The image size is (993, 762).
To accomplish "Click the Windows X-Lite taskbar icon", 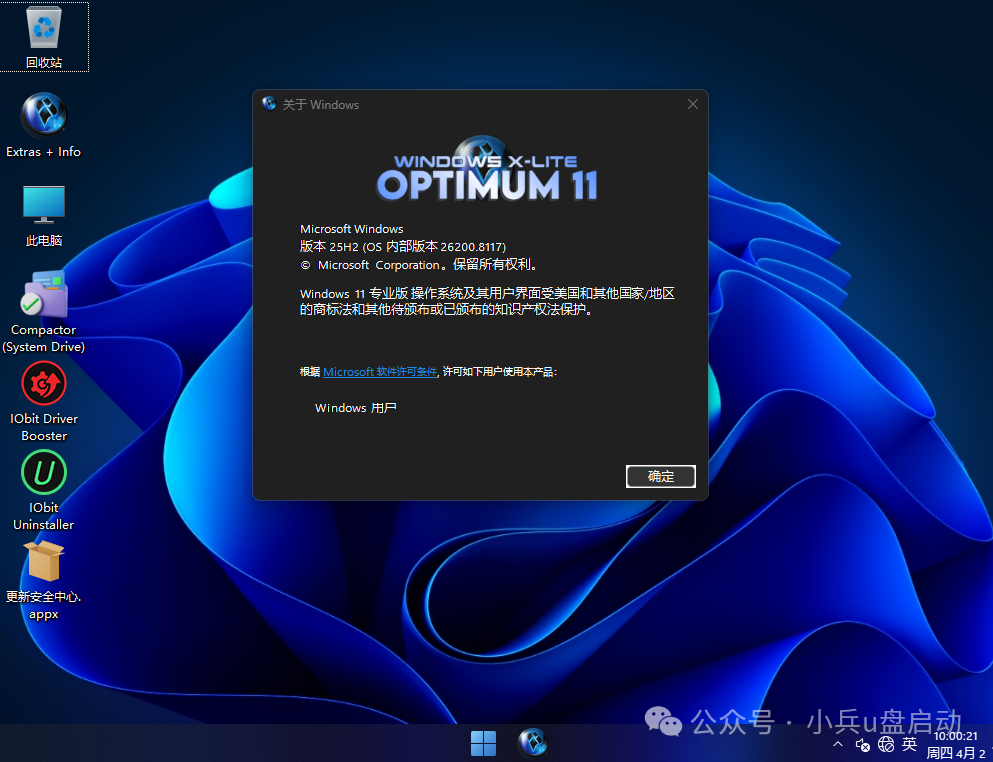I will 532,742.
